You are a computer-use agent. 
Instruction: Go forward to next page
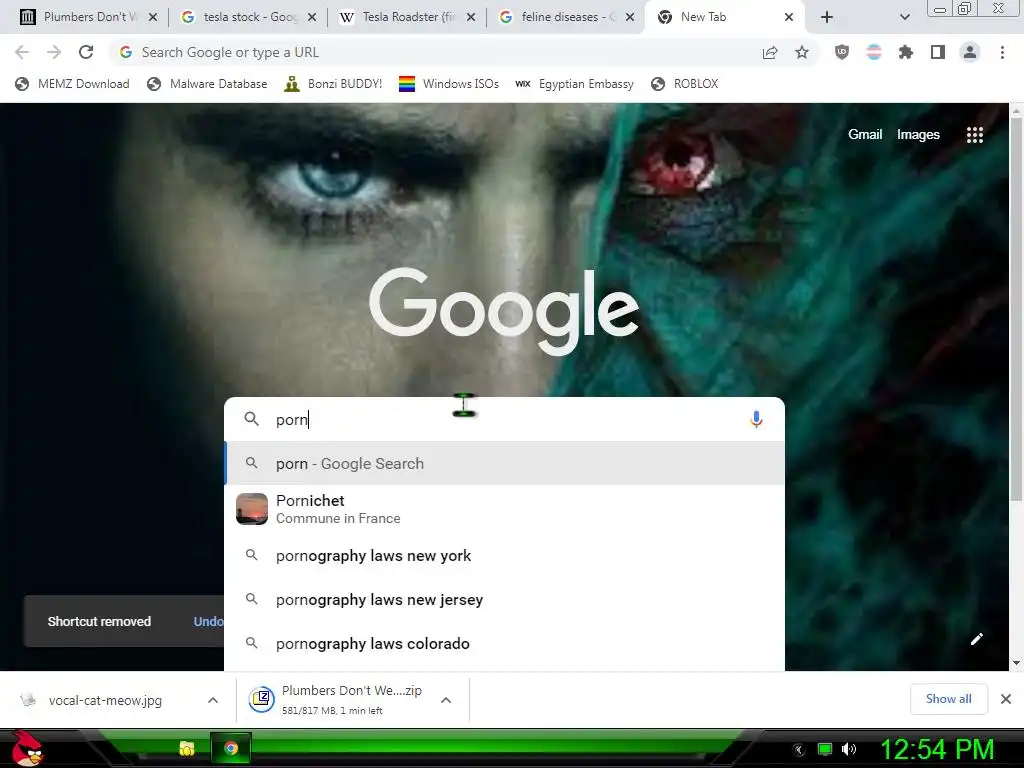coord(54,52)
